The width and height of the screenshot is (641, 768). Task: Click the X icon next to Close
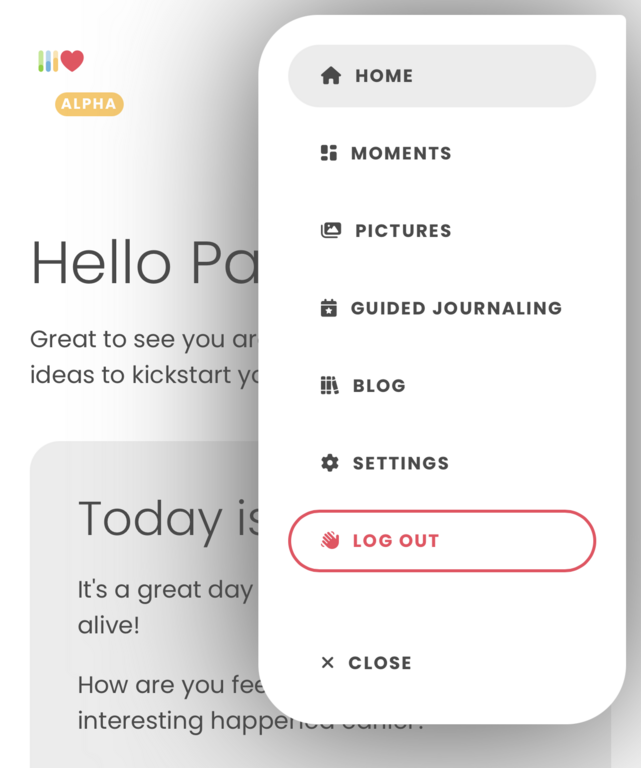coord(328,663)
